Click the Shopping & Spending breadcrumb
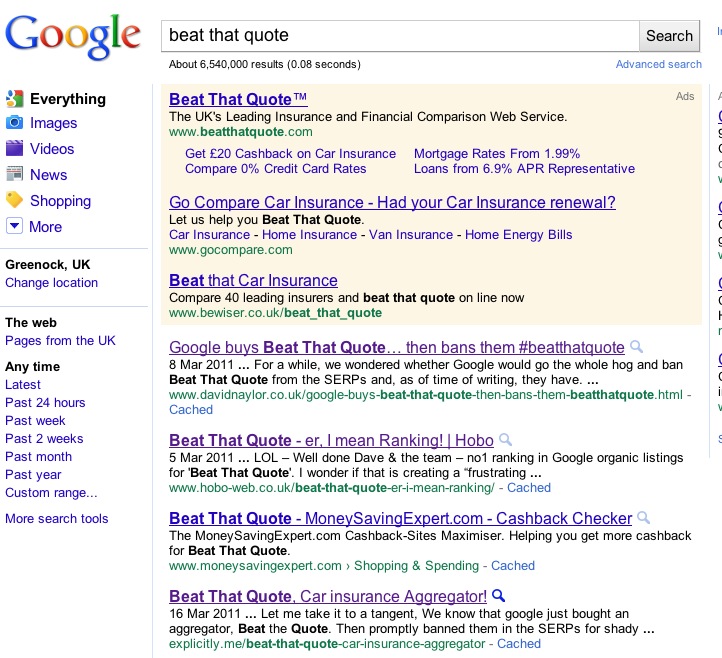This screenshot has width=722, height=658. point(416,565)
